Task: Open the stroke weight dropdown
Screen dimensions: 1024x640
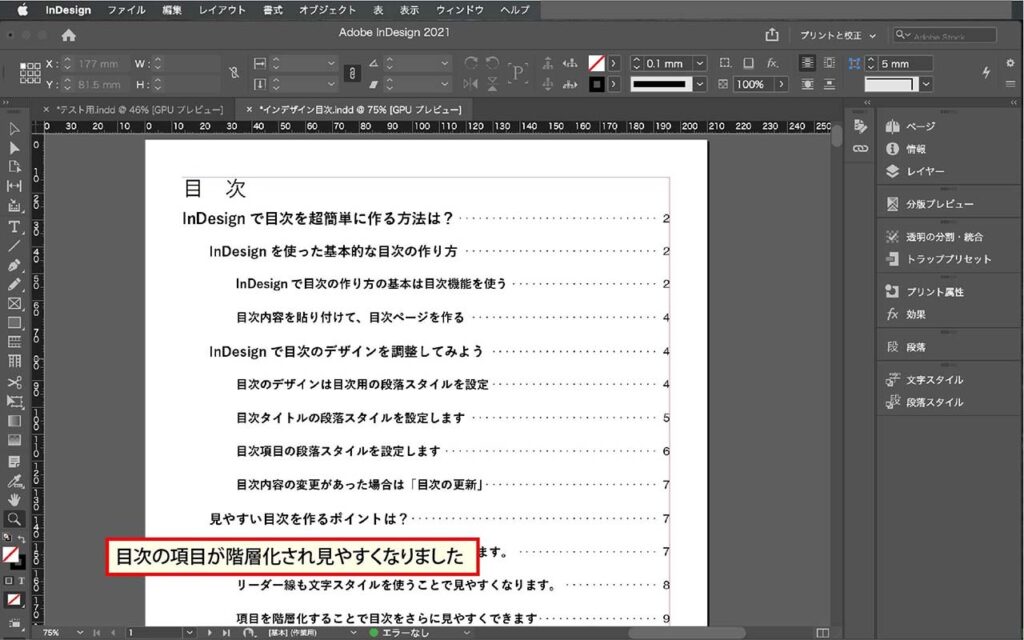Action: point(700,63)
